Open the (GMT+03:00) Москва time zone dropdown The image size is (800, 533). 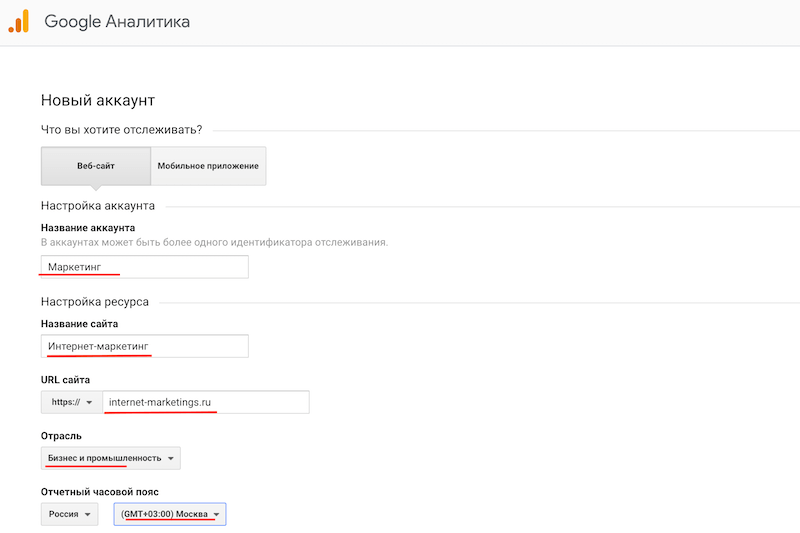pyautogui.click(x=170, y=514)
